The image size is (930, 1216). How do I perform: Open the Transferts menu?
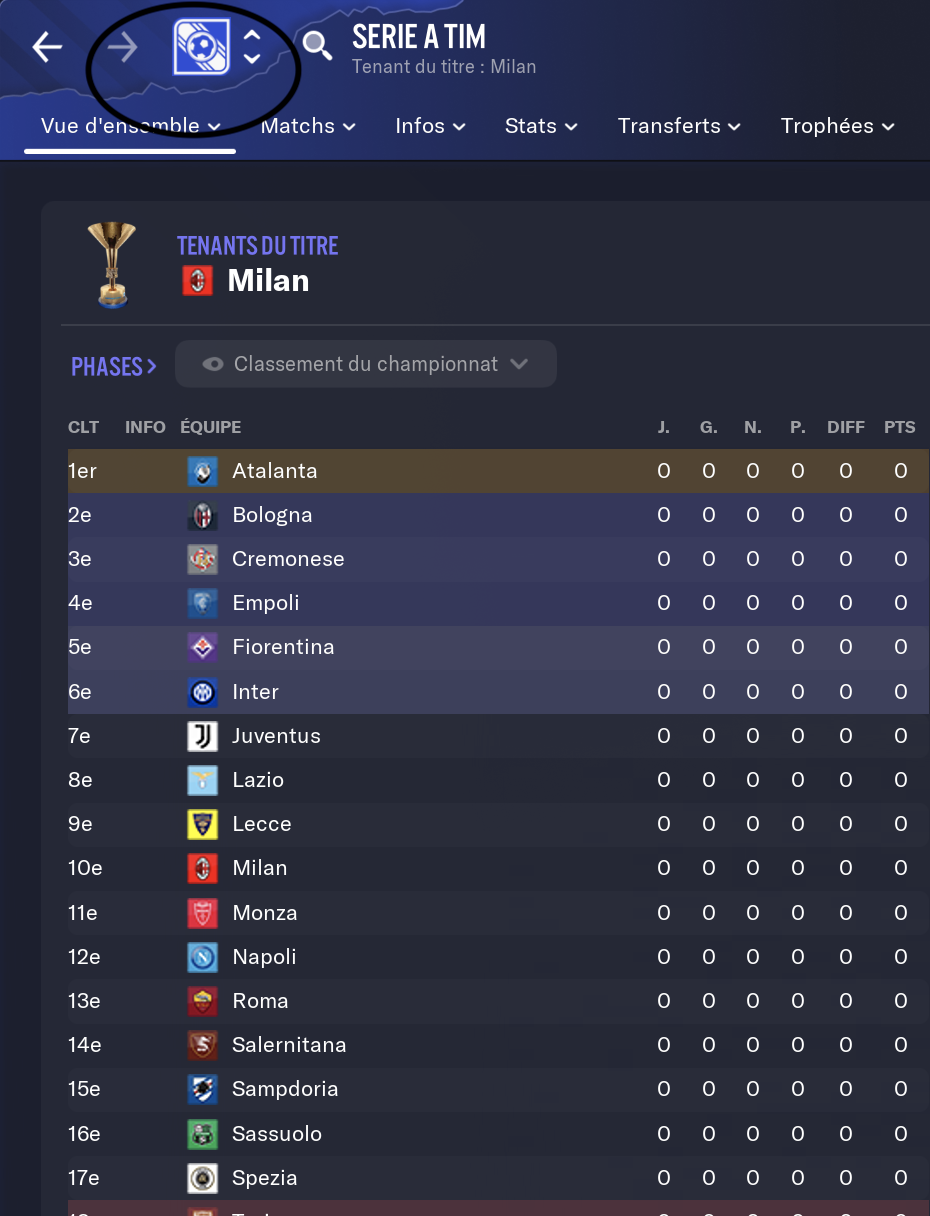679,126
